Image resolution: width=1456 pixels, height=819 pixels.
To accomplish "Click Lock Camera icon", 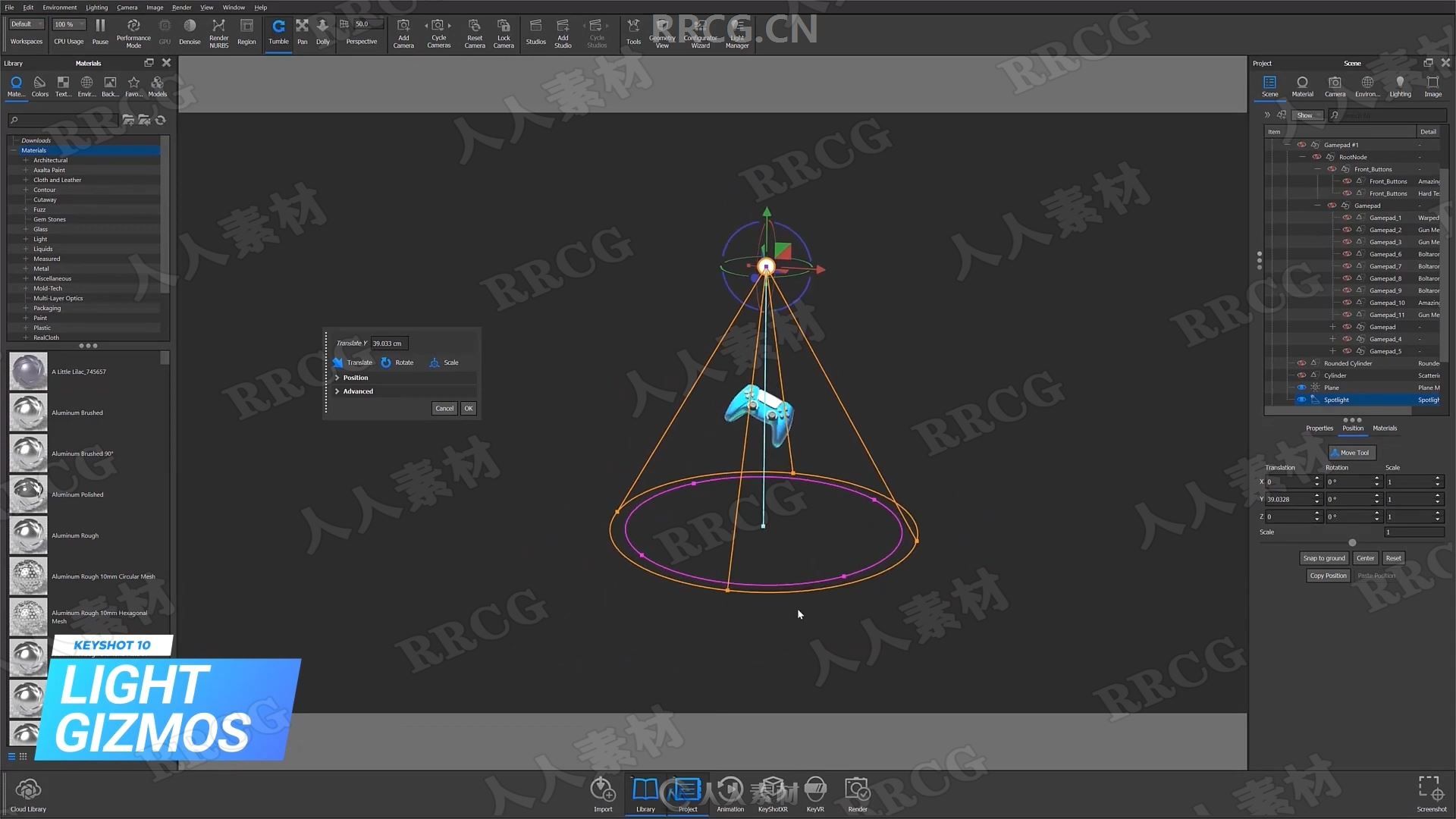I will (504, 33).
